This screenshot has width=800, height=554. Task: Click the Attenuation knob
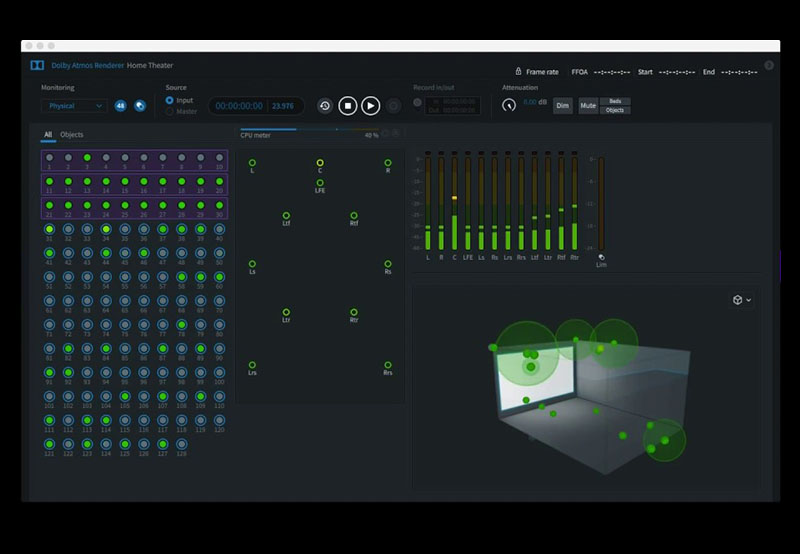point(509,104)
